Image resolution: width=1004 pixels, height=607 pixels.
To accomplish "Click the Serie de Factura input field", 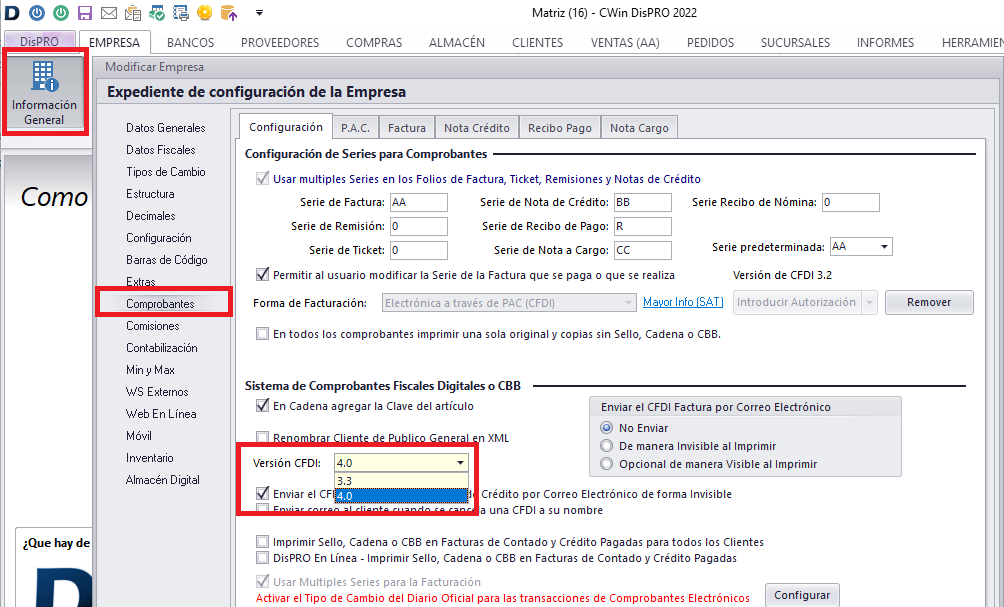I will (x=418, y=203).
